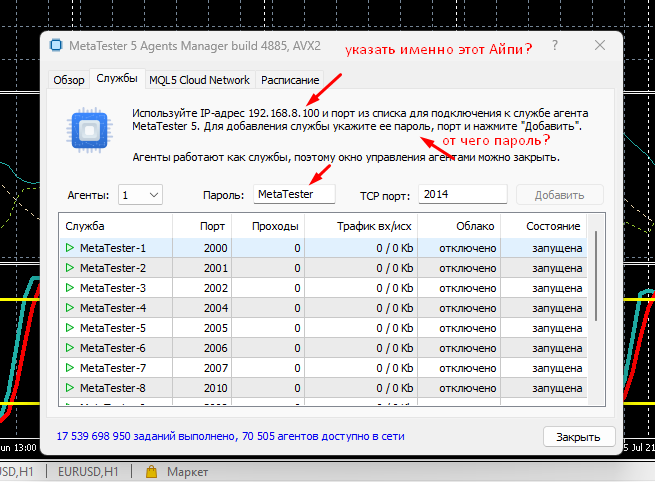Select the MetaTester-8 service row name
This screenshot has width=655, height=482.
(113, 388)
